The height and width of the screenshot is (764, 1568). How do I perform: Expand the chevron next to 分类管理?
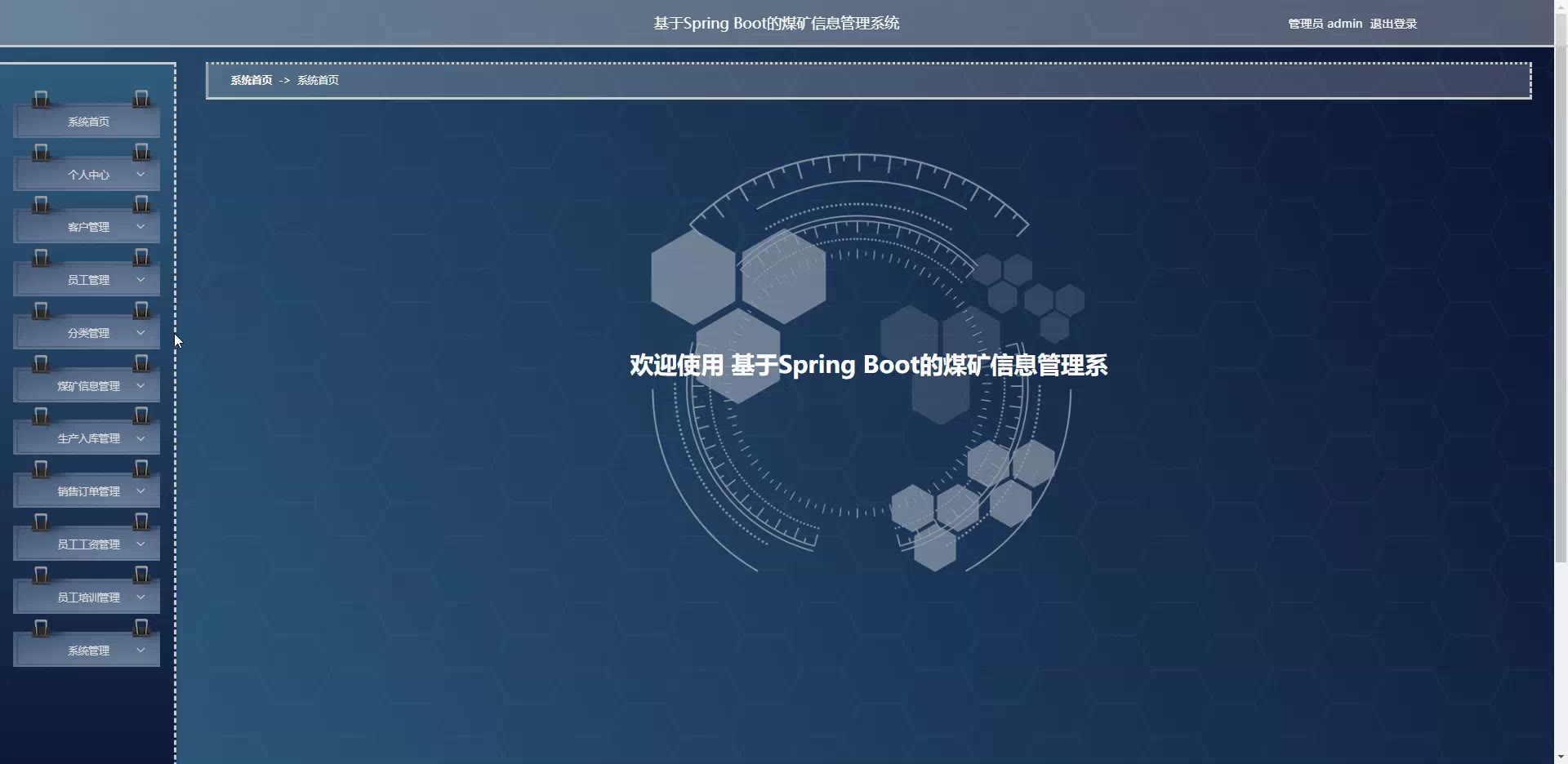140,333
